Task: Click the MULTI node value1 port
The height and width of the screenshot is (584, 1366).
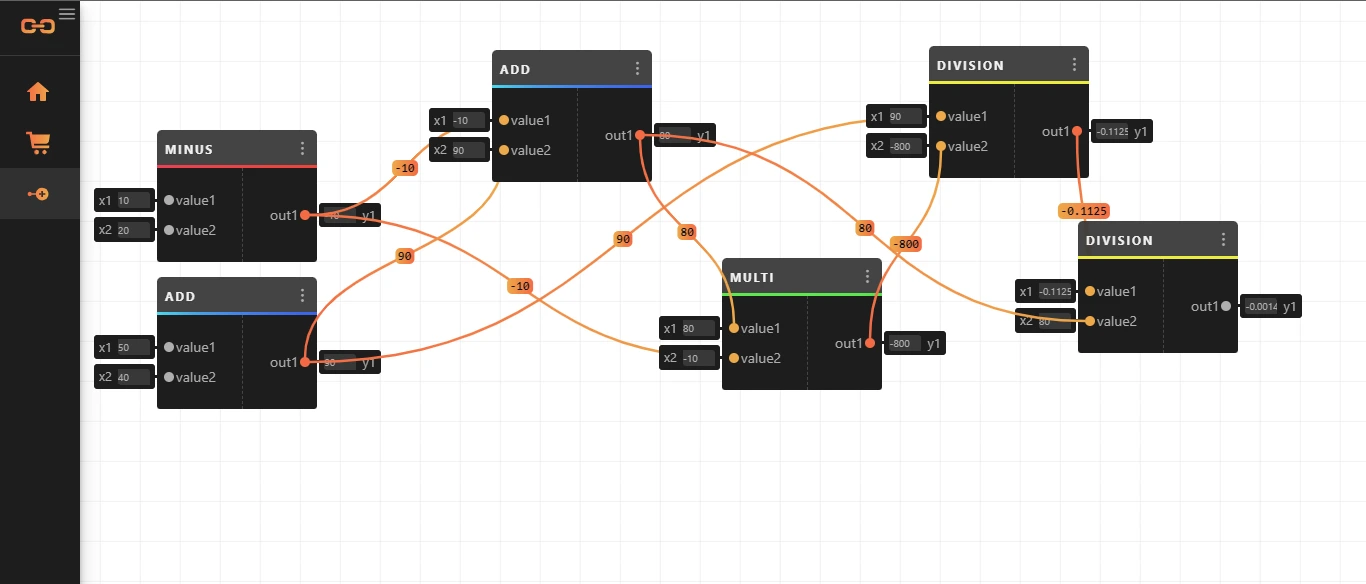Action: tap(734, 328)
